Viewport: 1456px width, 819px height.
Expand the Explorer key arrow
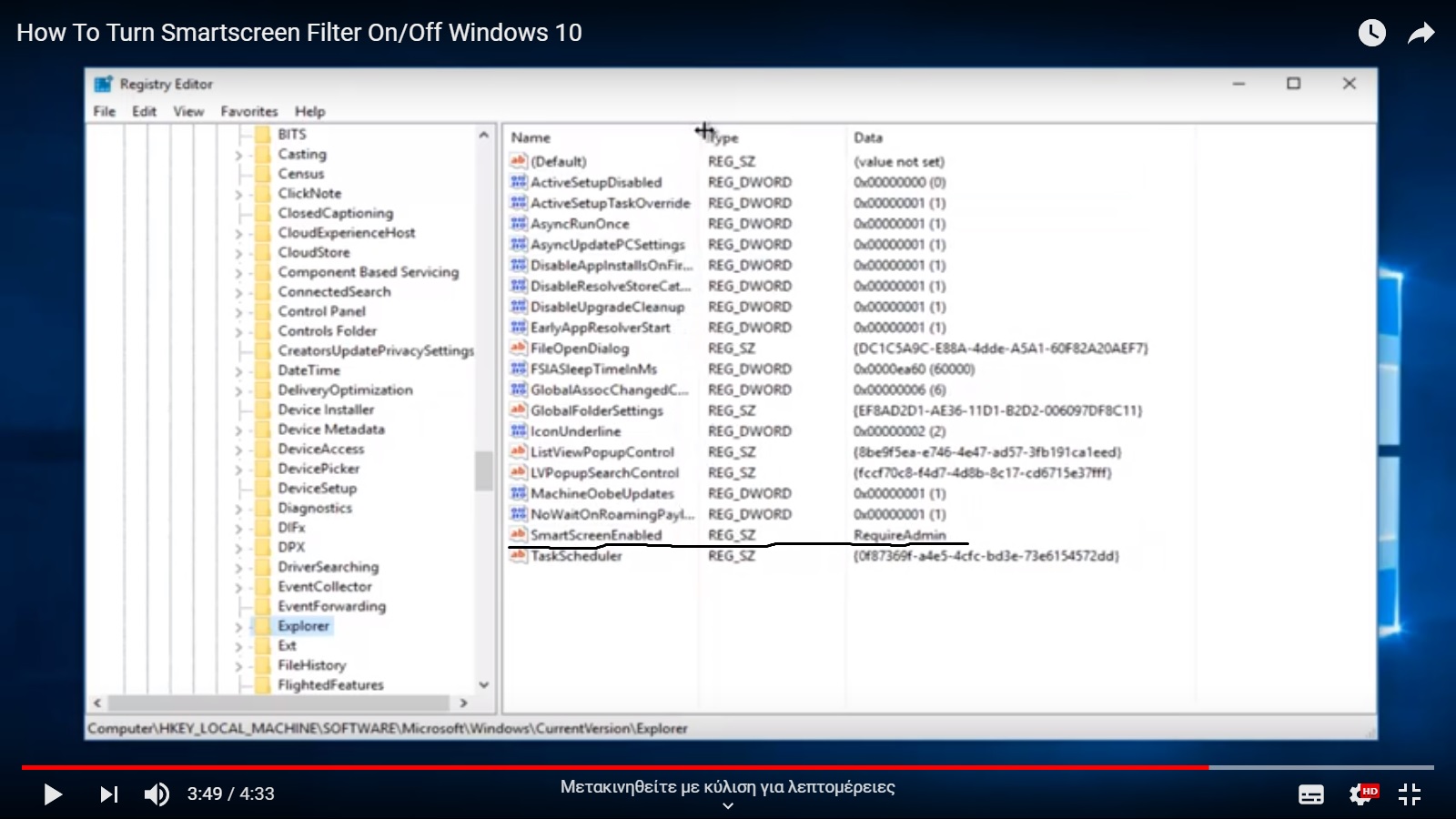pyautogui.click(x=239, y=627)
